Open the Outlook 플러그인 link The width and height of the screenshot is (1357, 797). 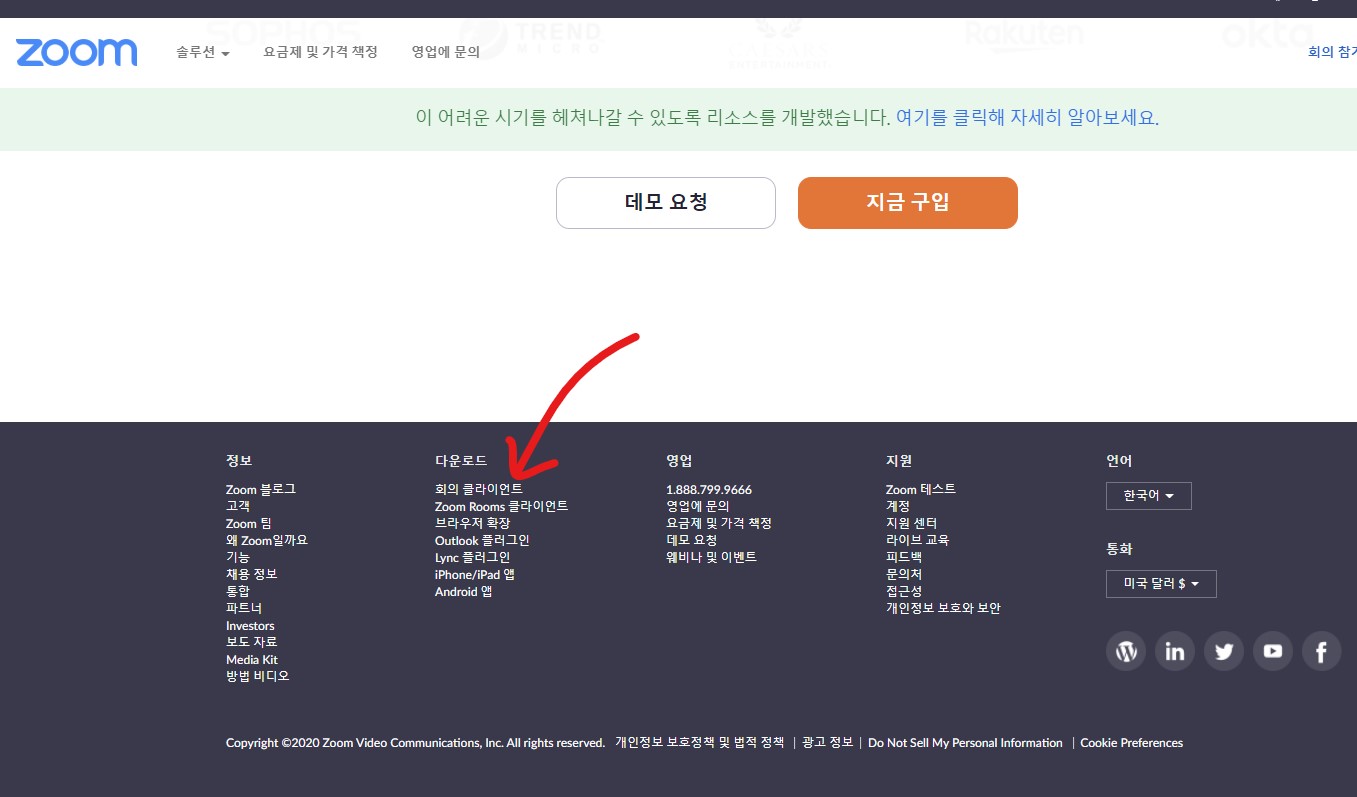(482, 540)
